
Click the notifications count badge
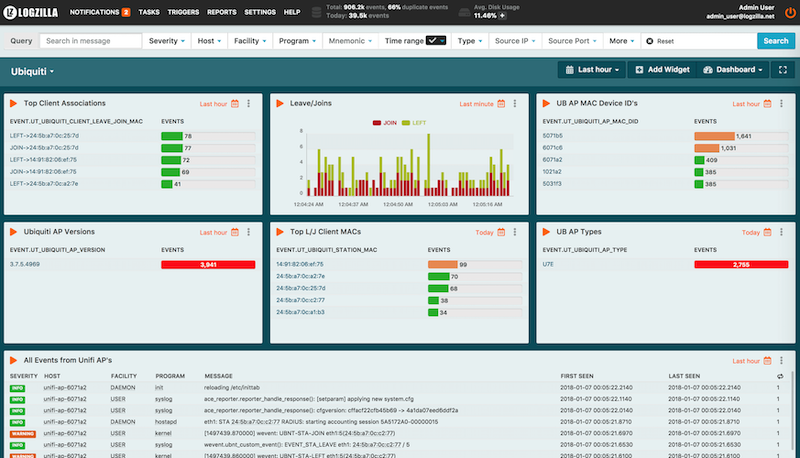point(126,12)
